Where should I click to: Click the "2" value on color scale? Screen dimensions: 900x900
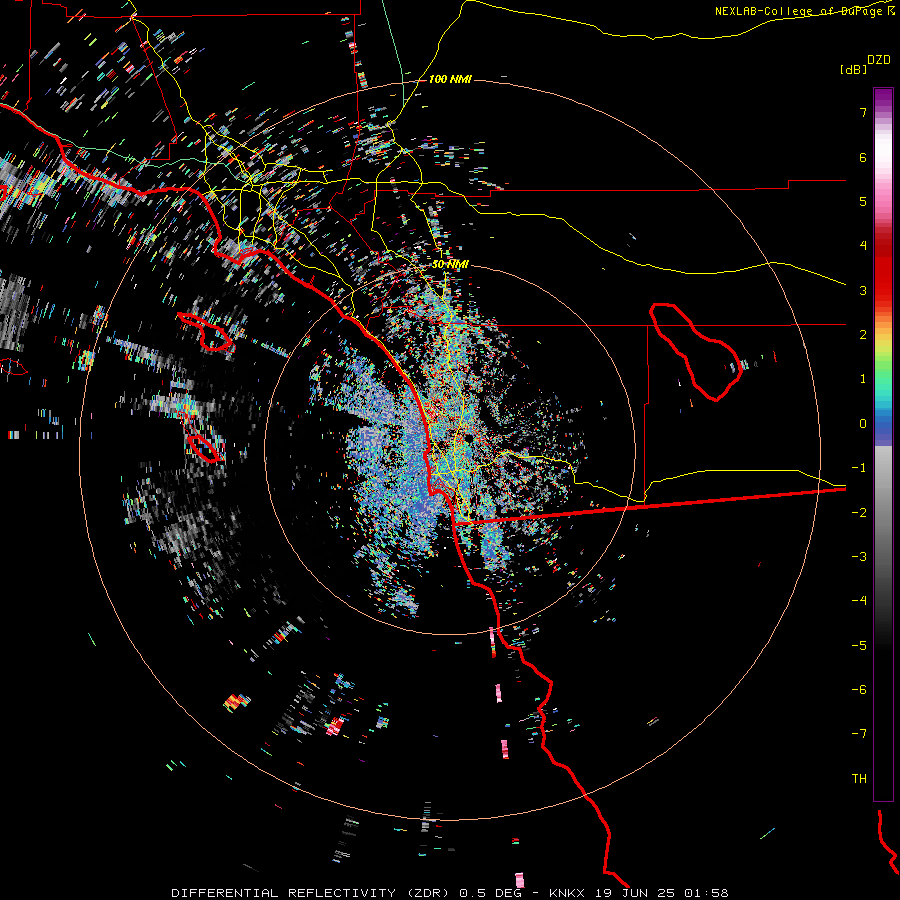tap(863, 335)
